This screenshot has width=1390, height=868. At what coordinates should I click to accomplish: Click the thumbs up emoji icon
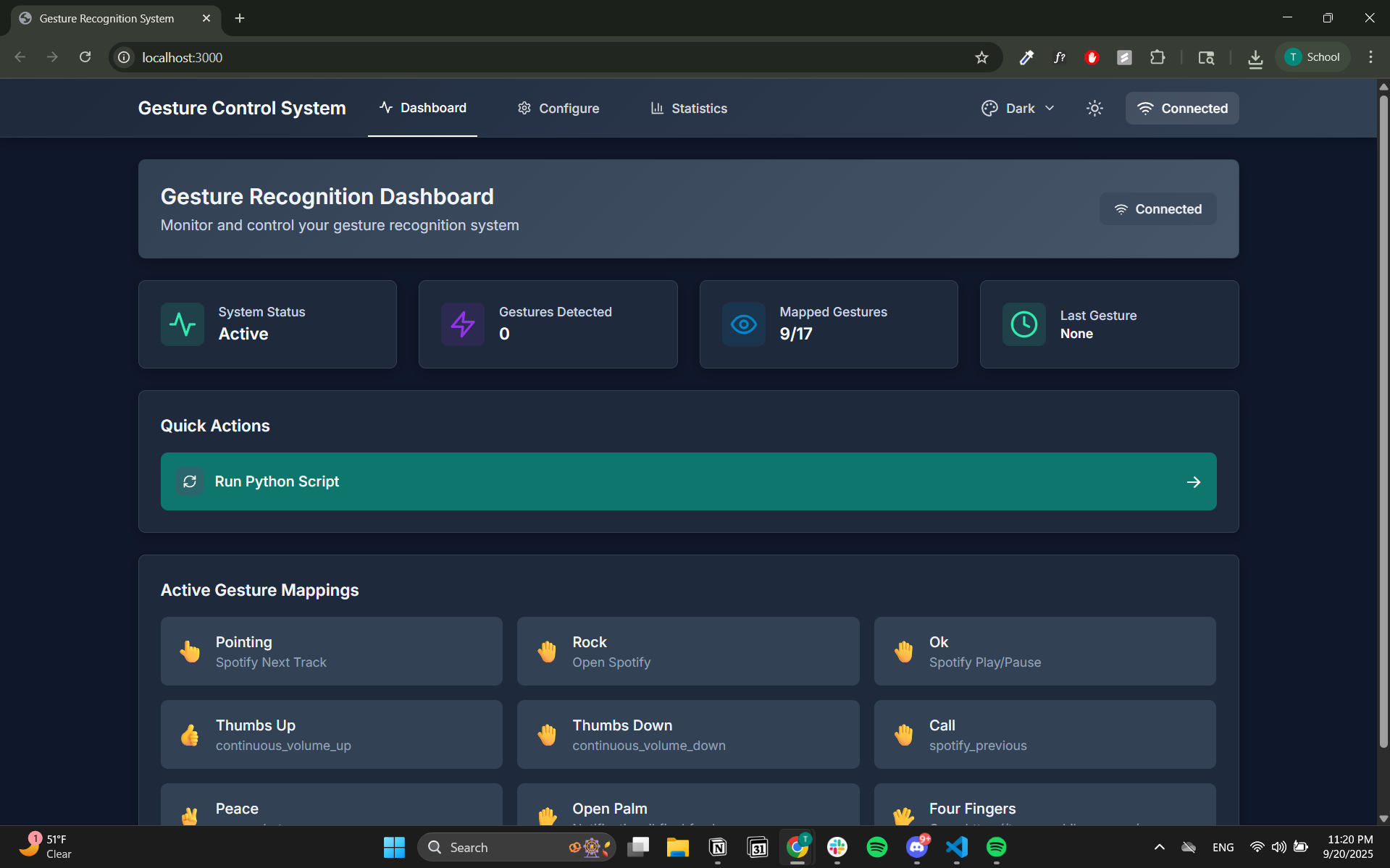[190, 735]
